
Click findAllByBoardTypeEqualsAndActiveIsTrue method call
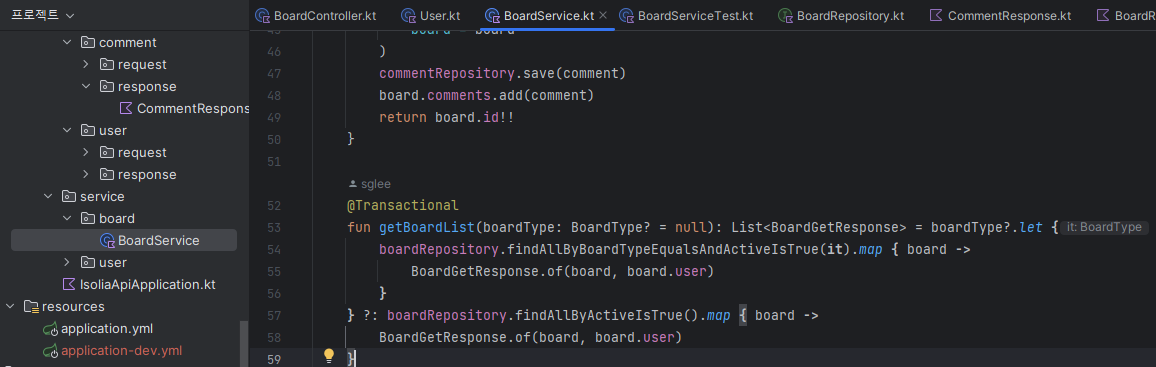click(x=666, y=250)
